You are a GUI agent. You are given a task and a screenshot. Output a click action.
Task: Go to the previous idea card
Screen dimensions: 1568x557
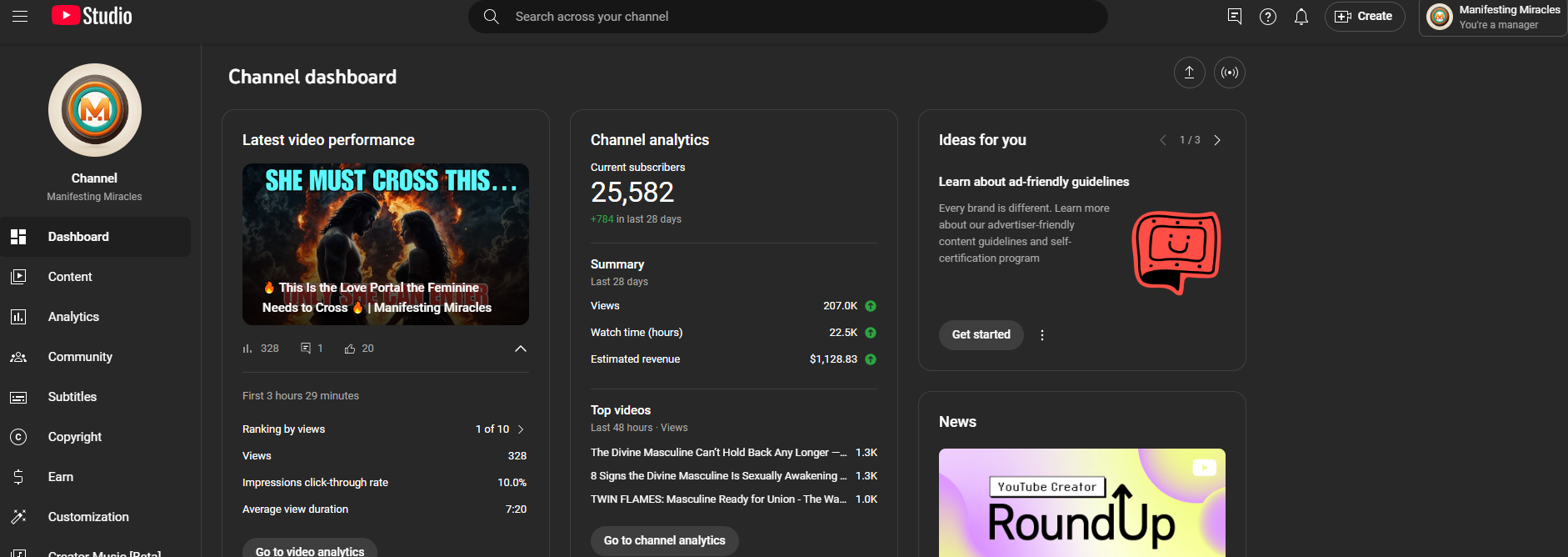(x=1163, y=140)
